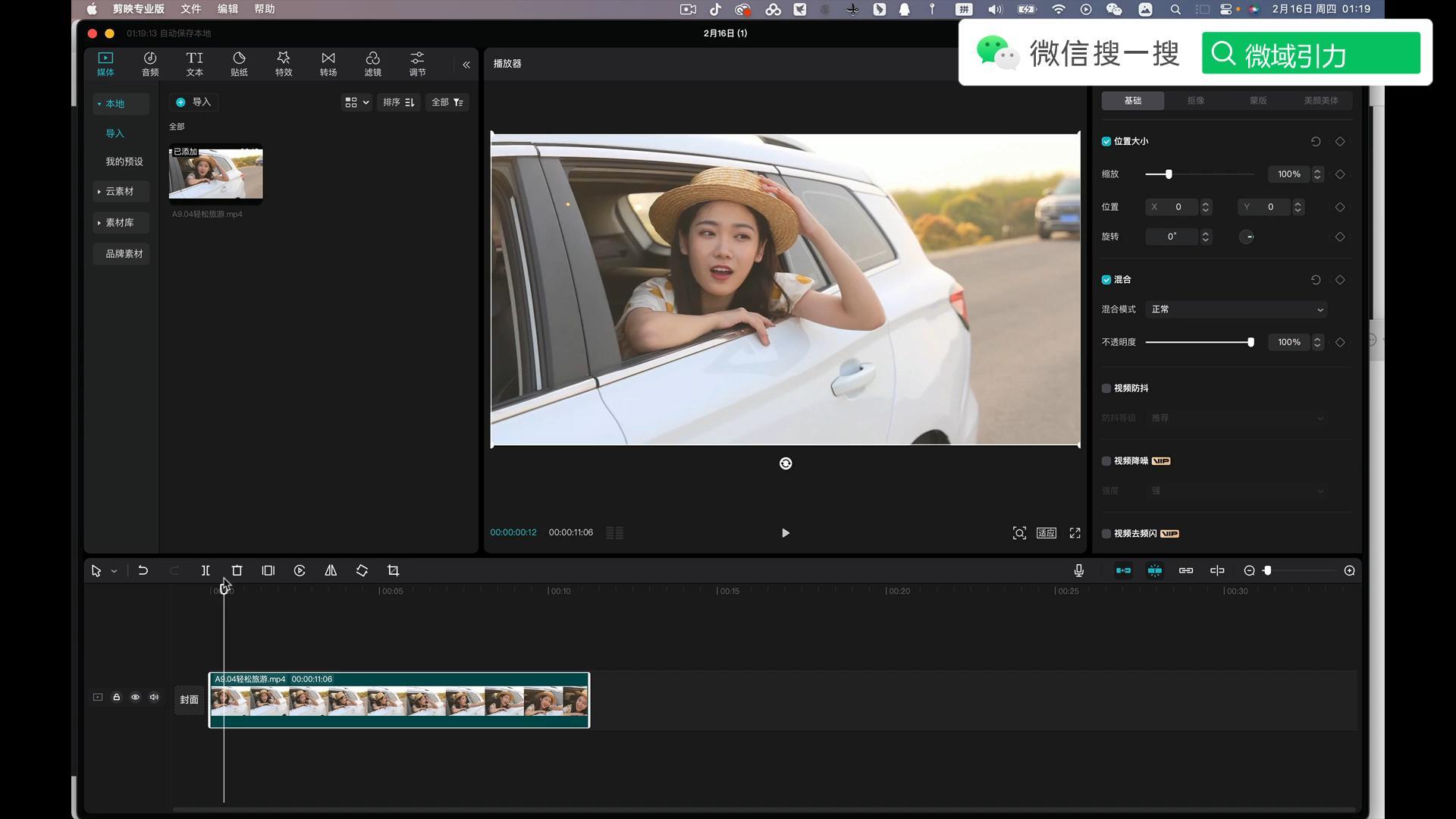Toggle auto snapping icon in timeline toolbar
This screenshot has height=819, width=1456.
[x=1155, y=570]
